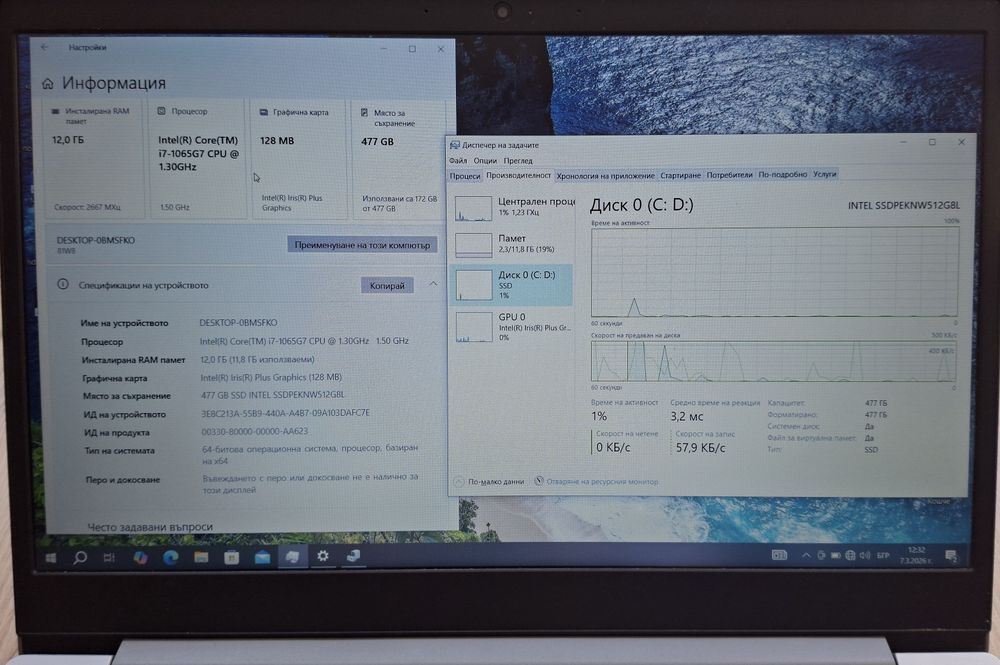Viewport: 1000px width, 665px height.
Task: Switch to Settings gear on the taskbar
Action: pyautogui.click(x=323, y=556)
